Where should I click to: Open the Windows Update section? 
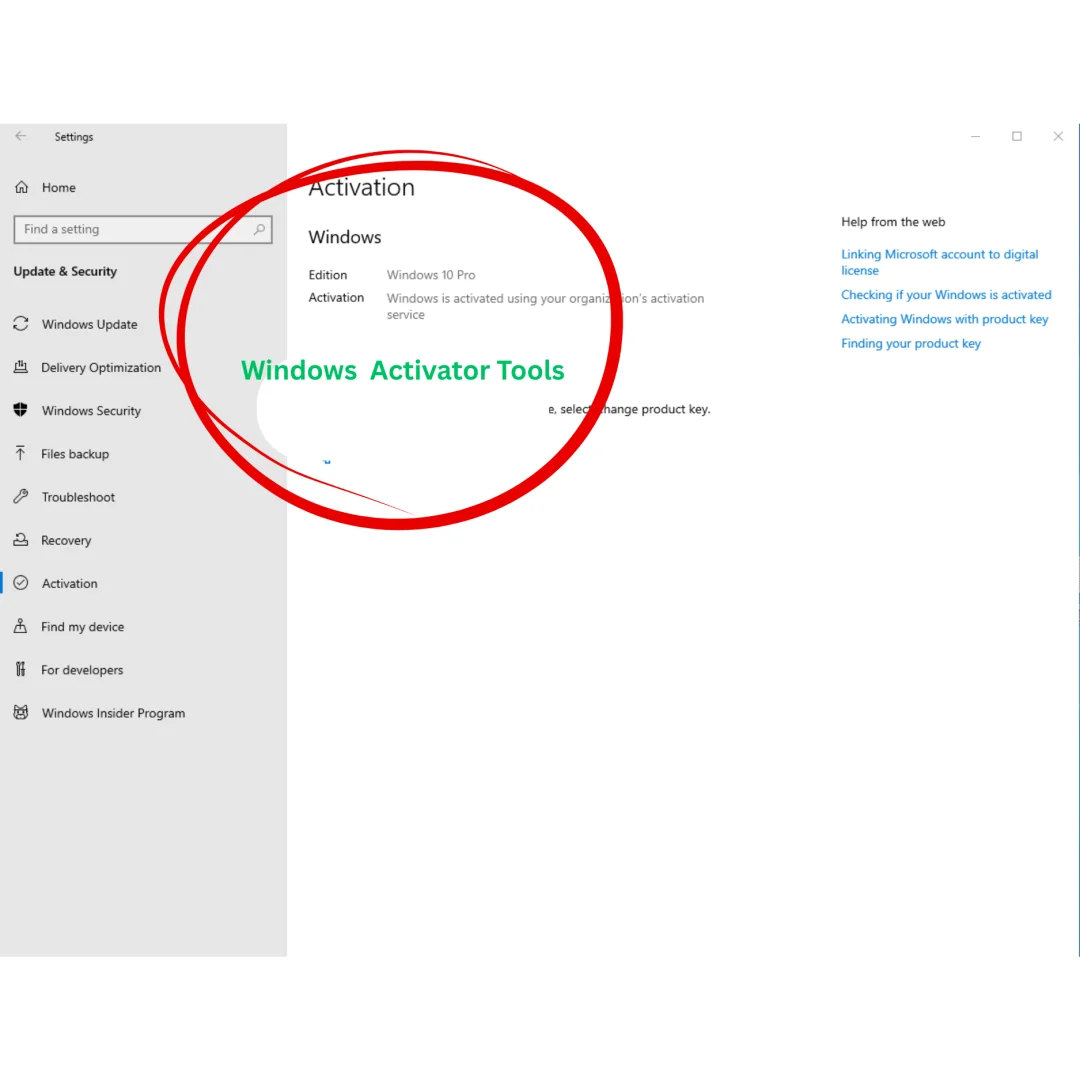[x=89, y=325]
